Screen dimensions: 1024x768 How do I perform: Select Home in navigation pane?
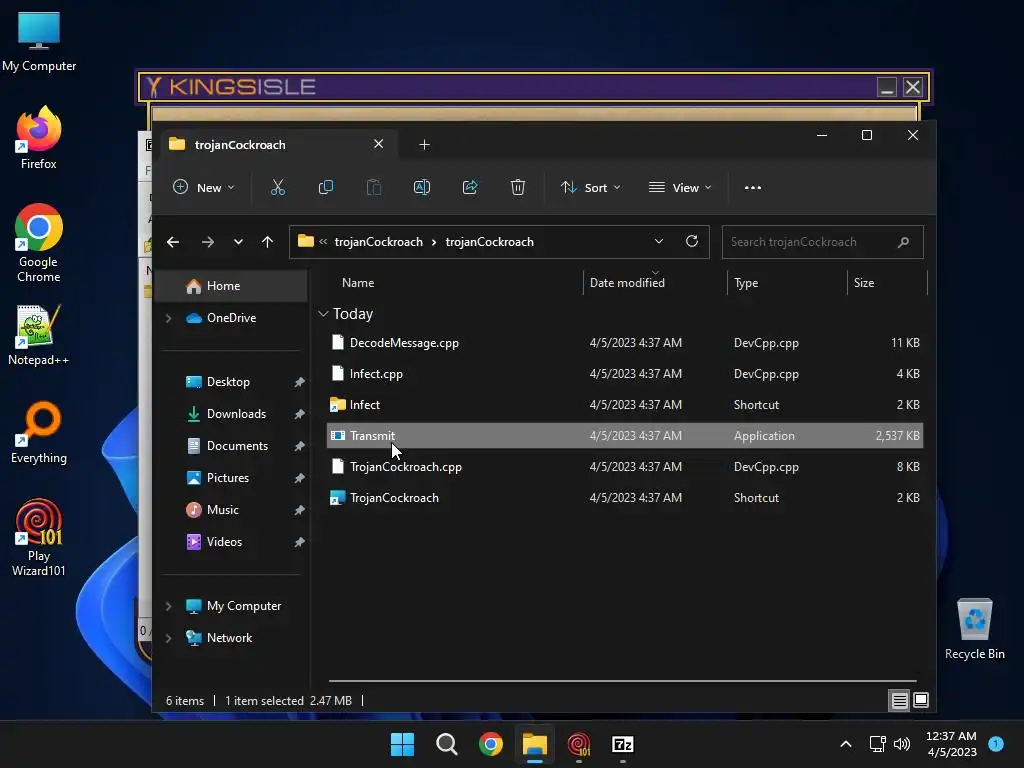pyautogui.click(x=231, y=286)
